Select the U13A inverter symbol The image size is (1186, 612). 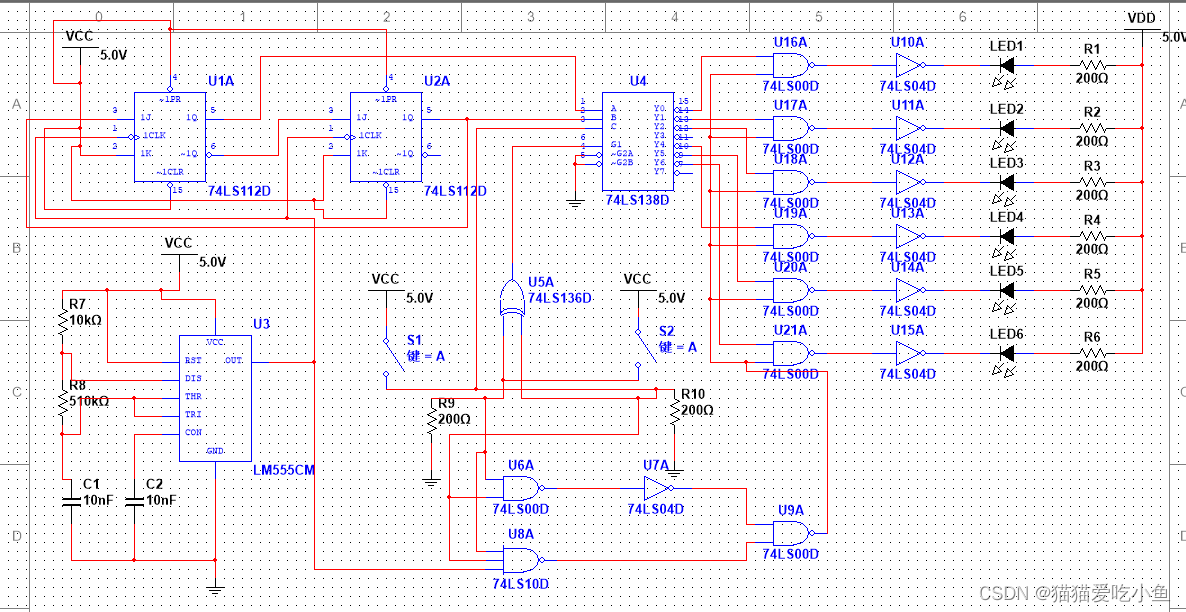pos(911,236)
